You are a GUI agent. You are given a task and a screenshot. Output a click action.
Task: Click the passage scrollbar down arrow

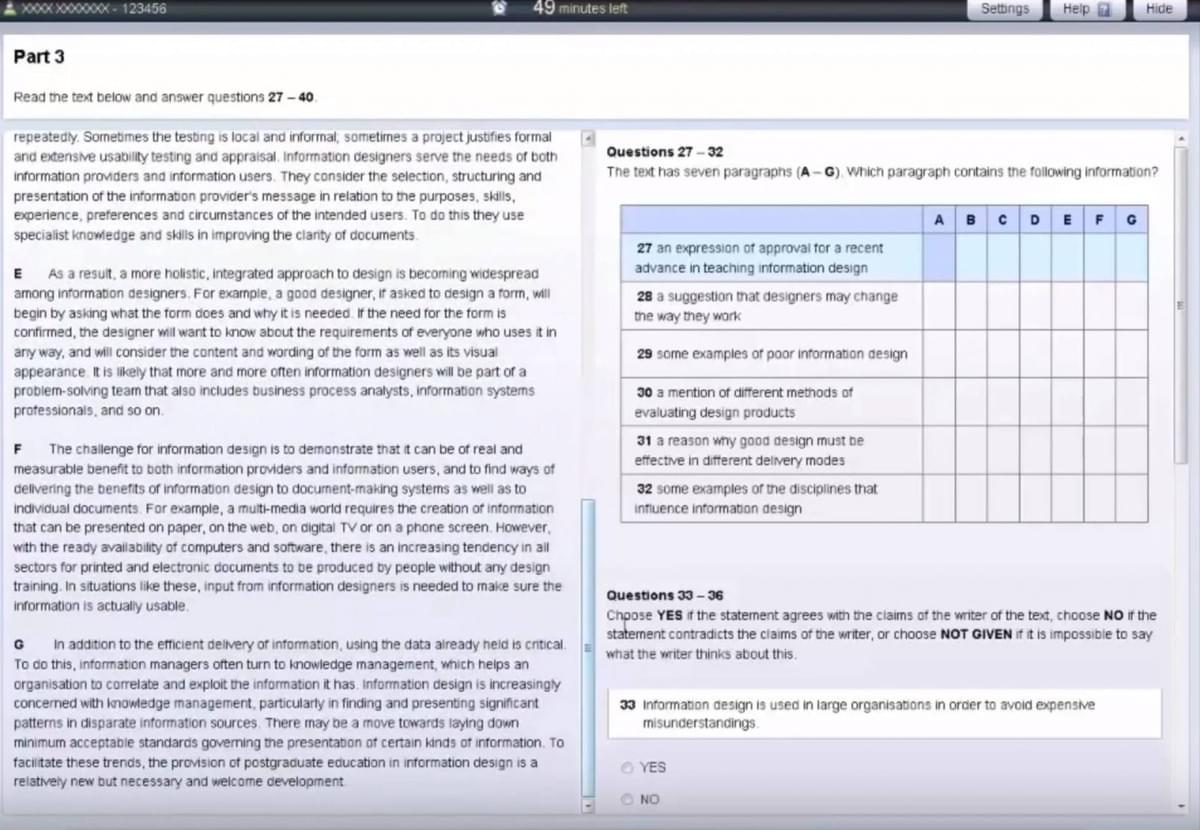[588, 804]
